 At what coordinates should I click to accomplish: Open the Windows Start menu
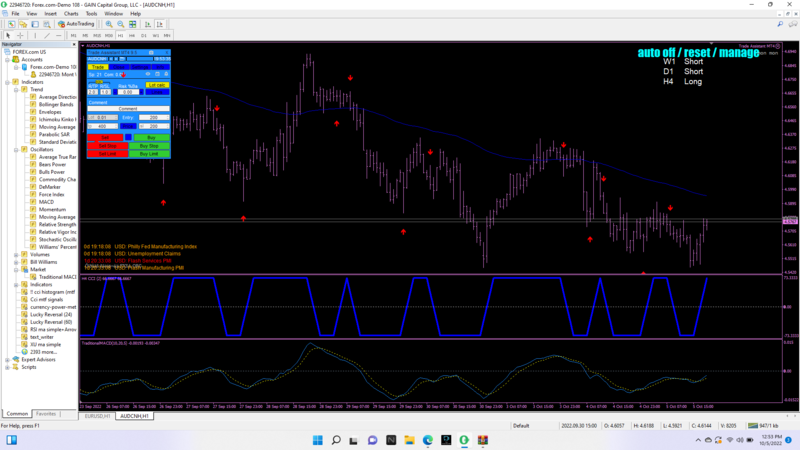[317, 440]
